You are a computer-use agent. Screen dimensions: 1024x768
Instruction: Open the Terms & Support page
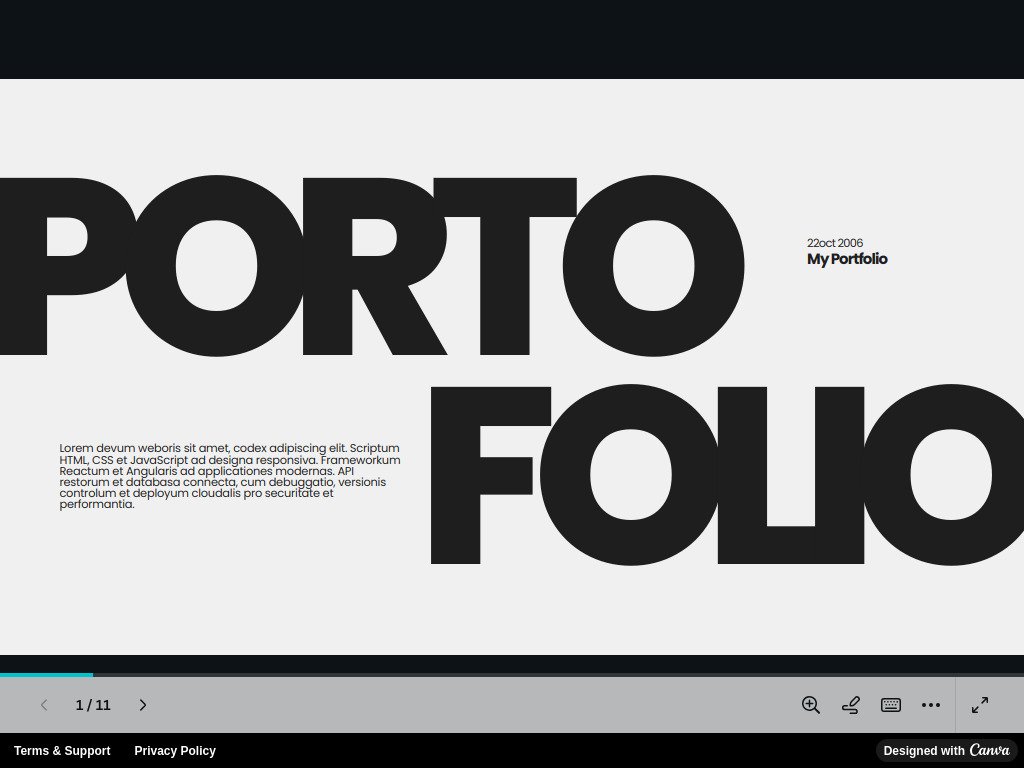[x=62, y=750]
